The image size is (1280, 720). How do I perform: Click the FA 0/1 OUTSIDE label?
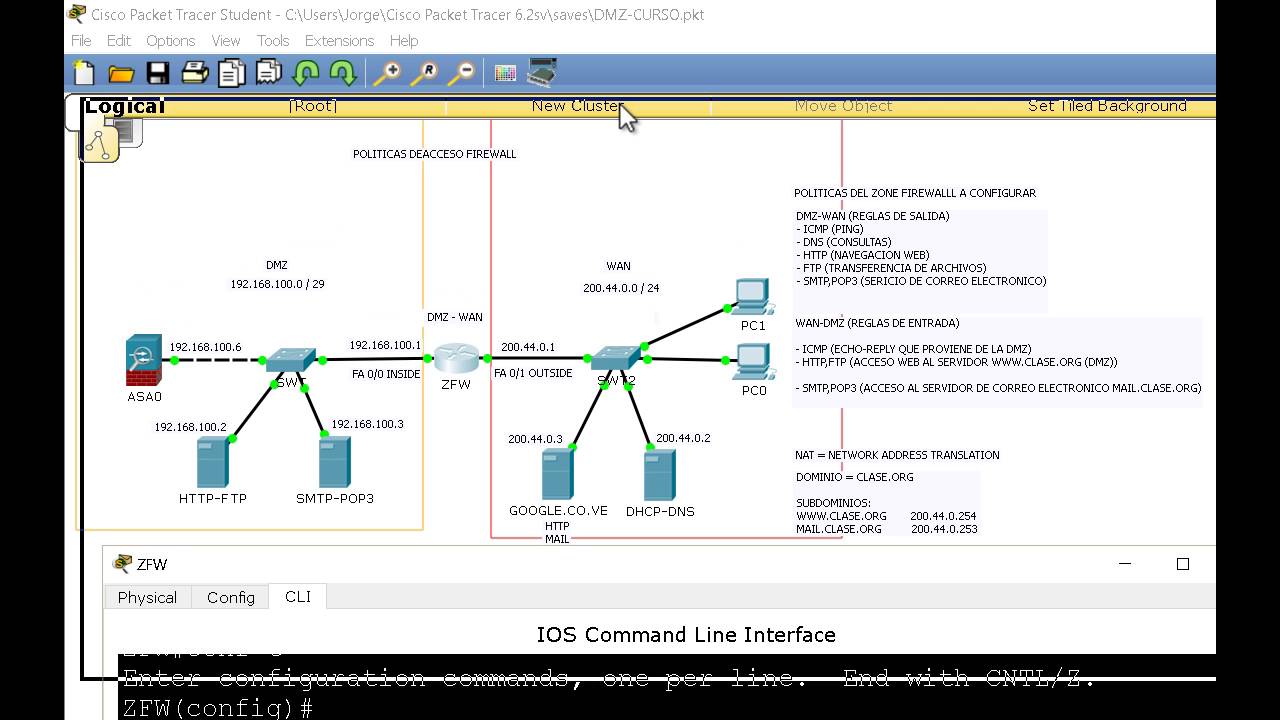coord(533,373)
